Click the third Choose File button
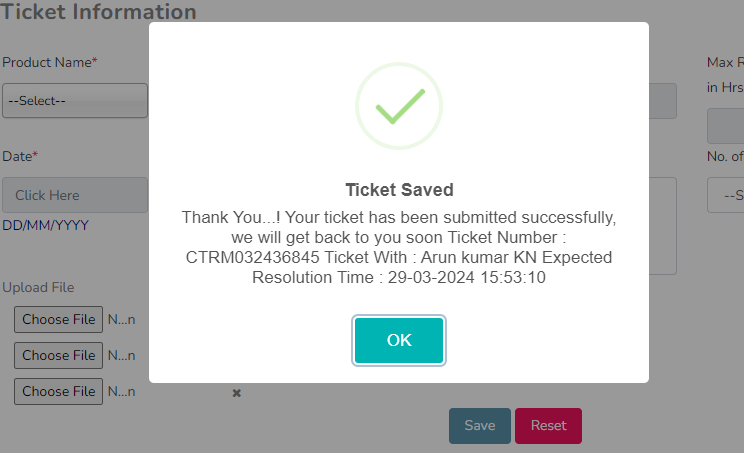Screen dimensions: 744x453 (x=58, y=391)
